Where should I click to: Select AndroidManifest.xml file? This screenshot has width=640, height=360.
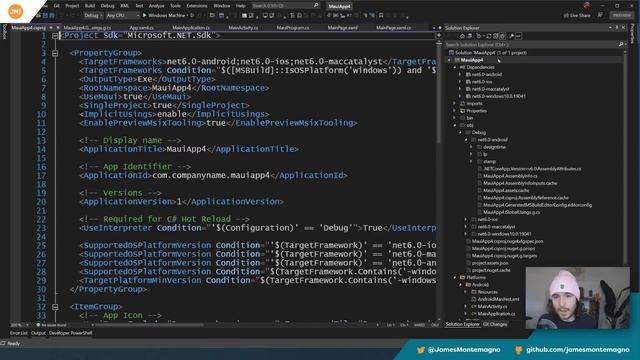pos(498,299)
